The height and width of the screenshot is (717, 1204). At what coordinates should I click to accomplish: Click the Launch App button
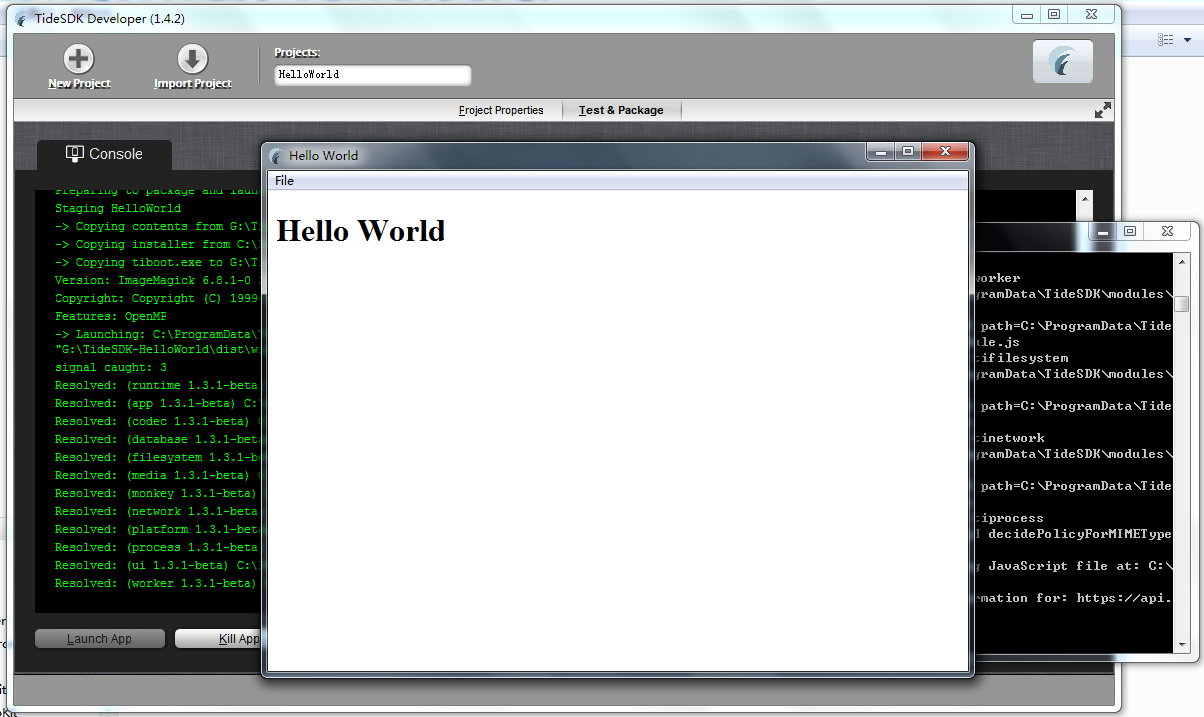100,638
